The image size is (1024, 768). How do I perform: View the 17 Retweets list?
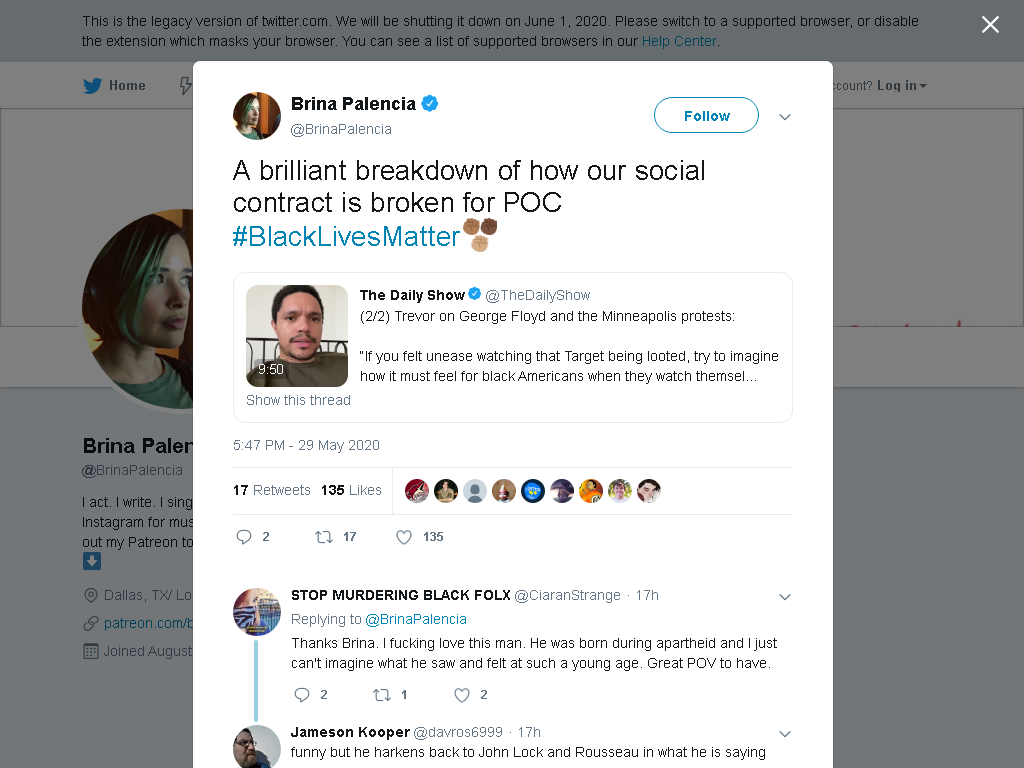pyautogui.click(x=272, y=490)
